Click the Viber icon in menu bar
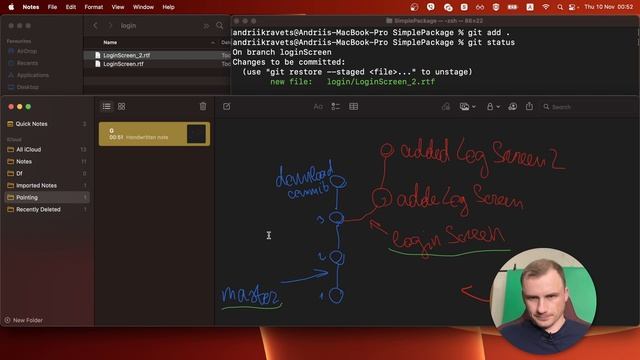Image resolution: width=640 pixels, height=360 pixels. pos(431,7)
